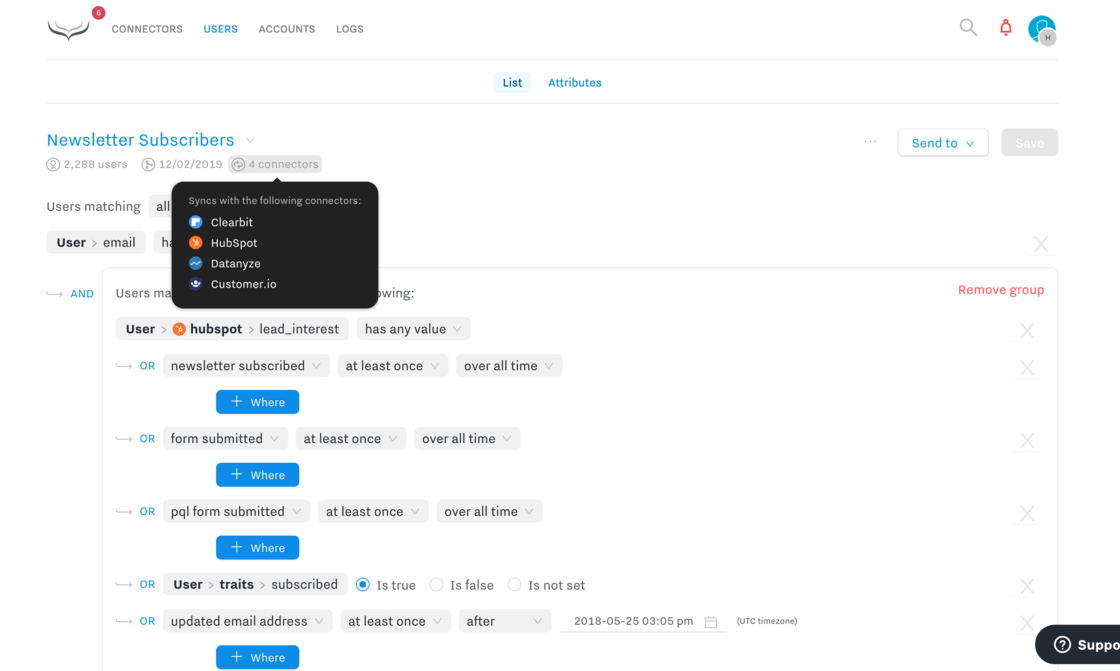Click the red notification bell icon
Screen dimensions: 1120x671
[x=1006, y=28]
